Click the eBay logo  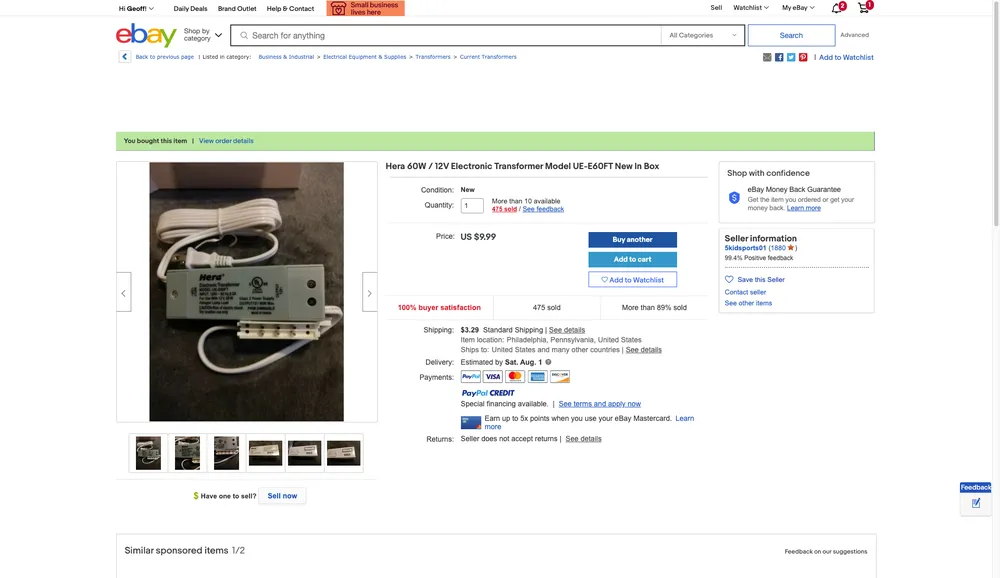(x=146, y=35)
